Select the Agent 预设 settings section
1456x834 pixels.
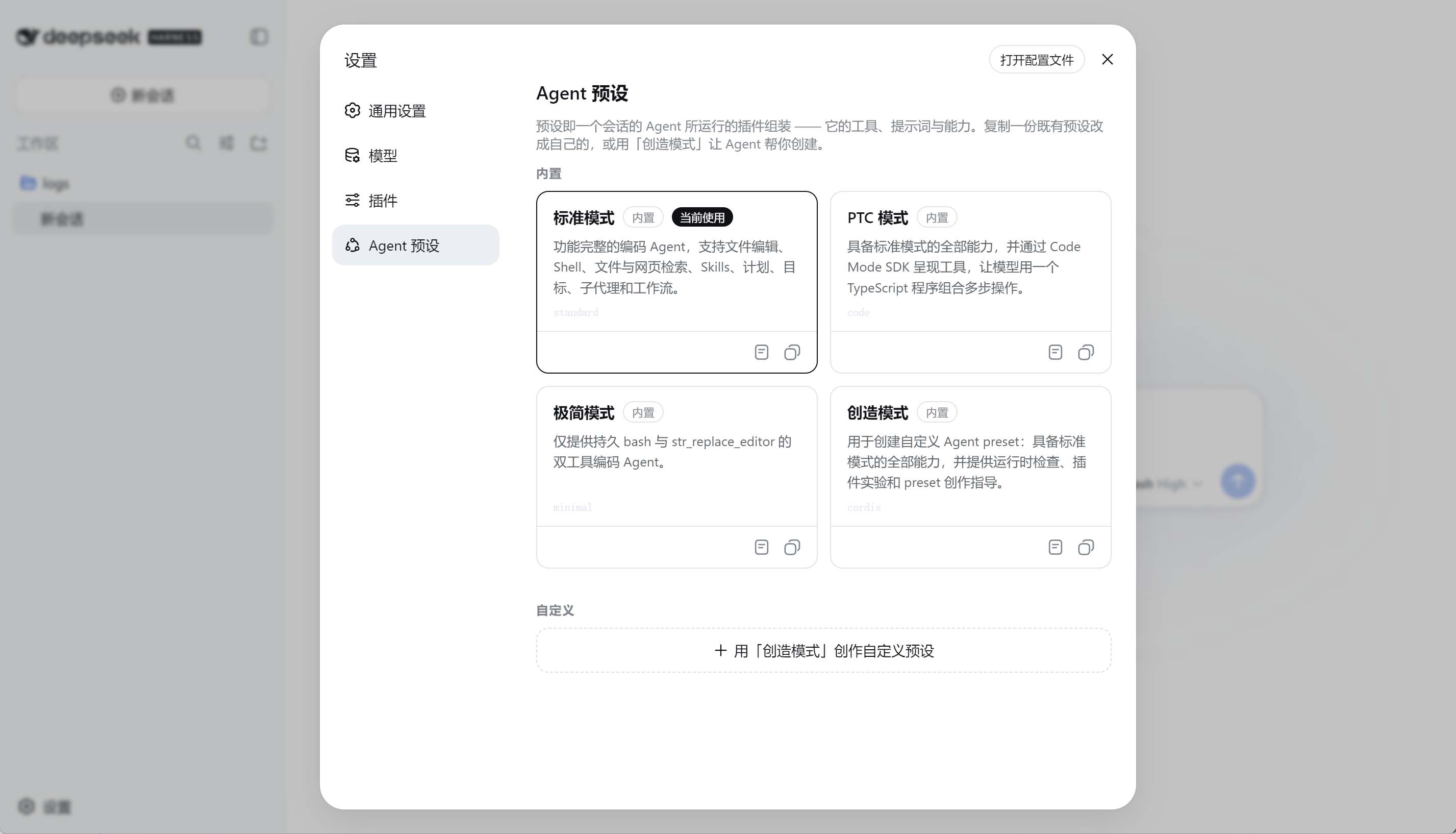(415, 245)
